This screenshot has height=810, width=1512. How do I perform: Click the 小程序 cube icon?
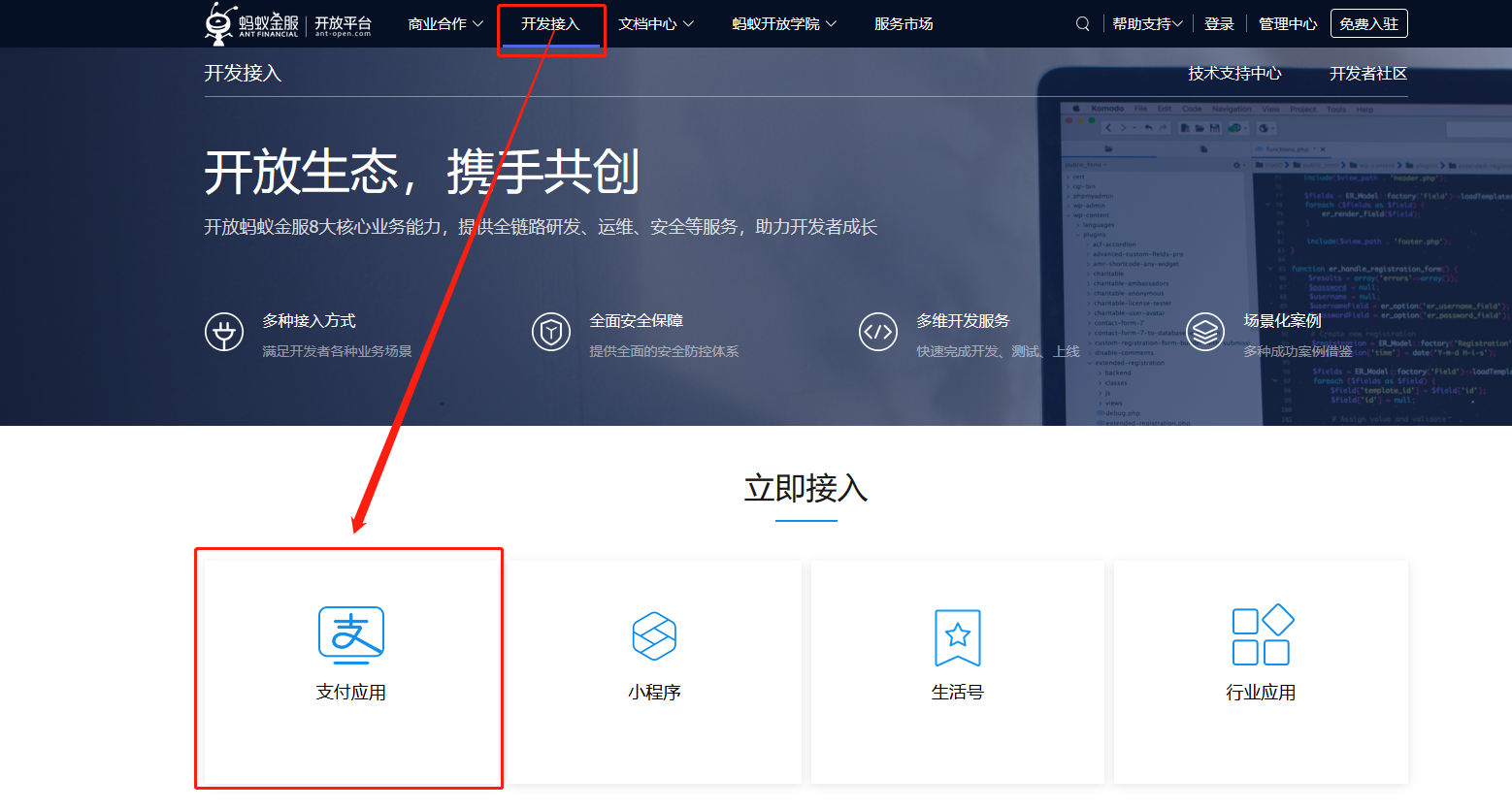(654, 636)
